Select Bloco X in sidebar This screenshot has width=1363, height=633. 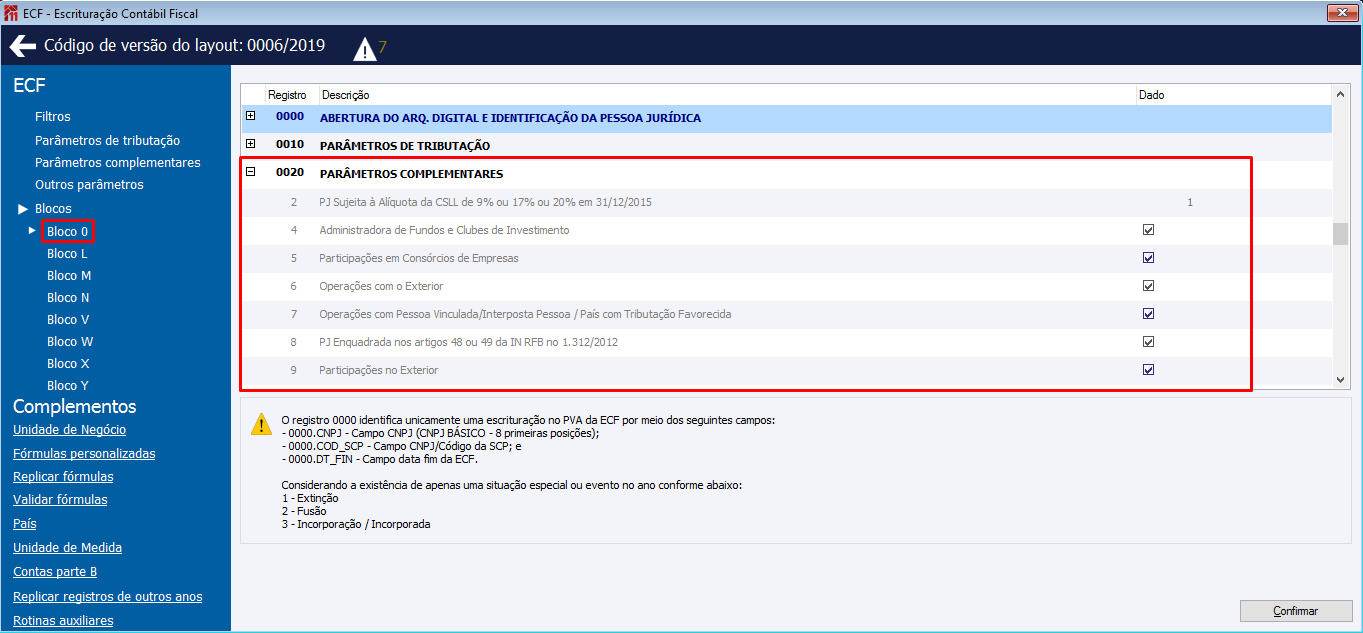68,364
